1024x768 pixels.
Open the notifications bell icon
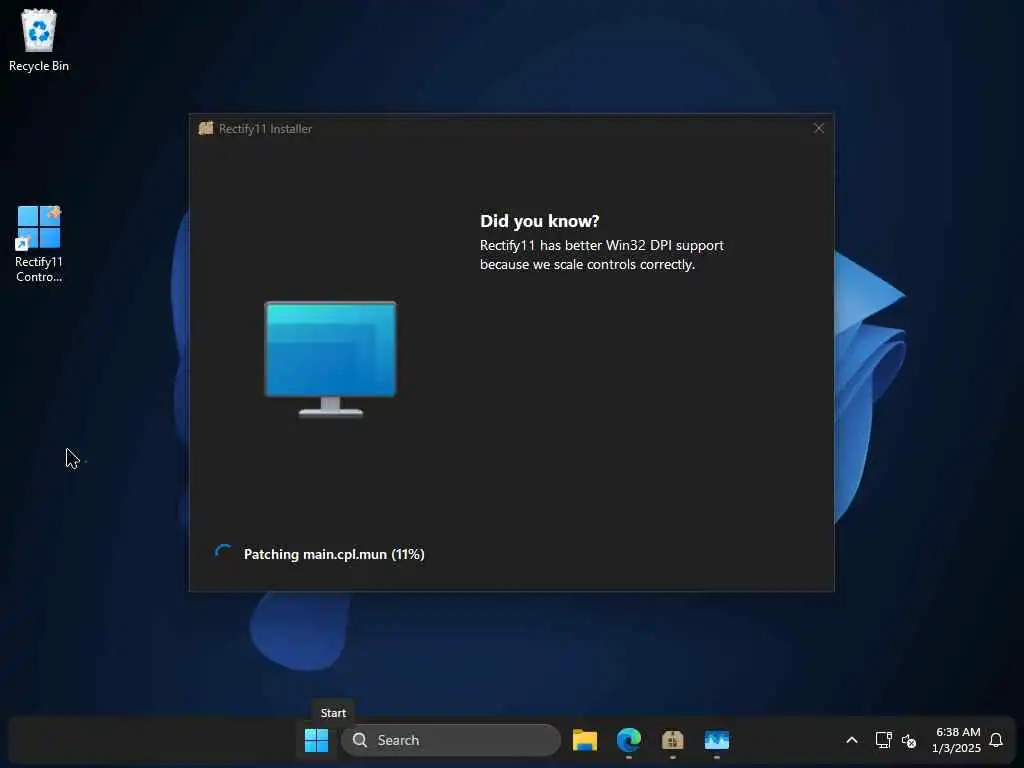996,740
